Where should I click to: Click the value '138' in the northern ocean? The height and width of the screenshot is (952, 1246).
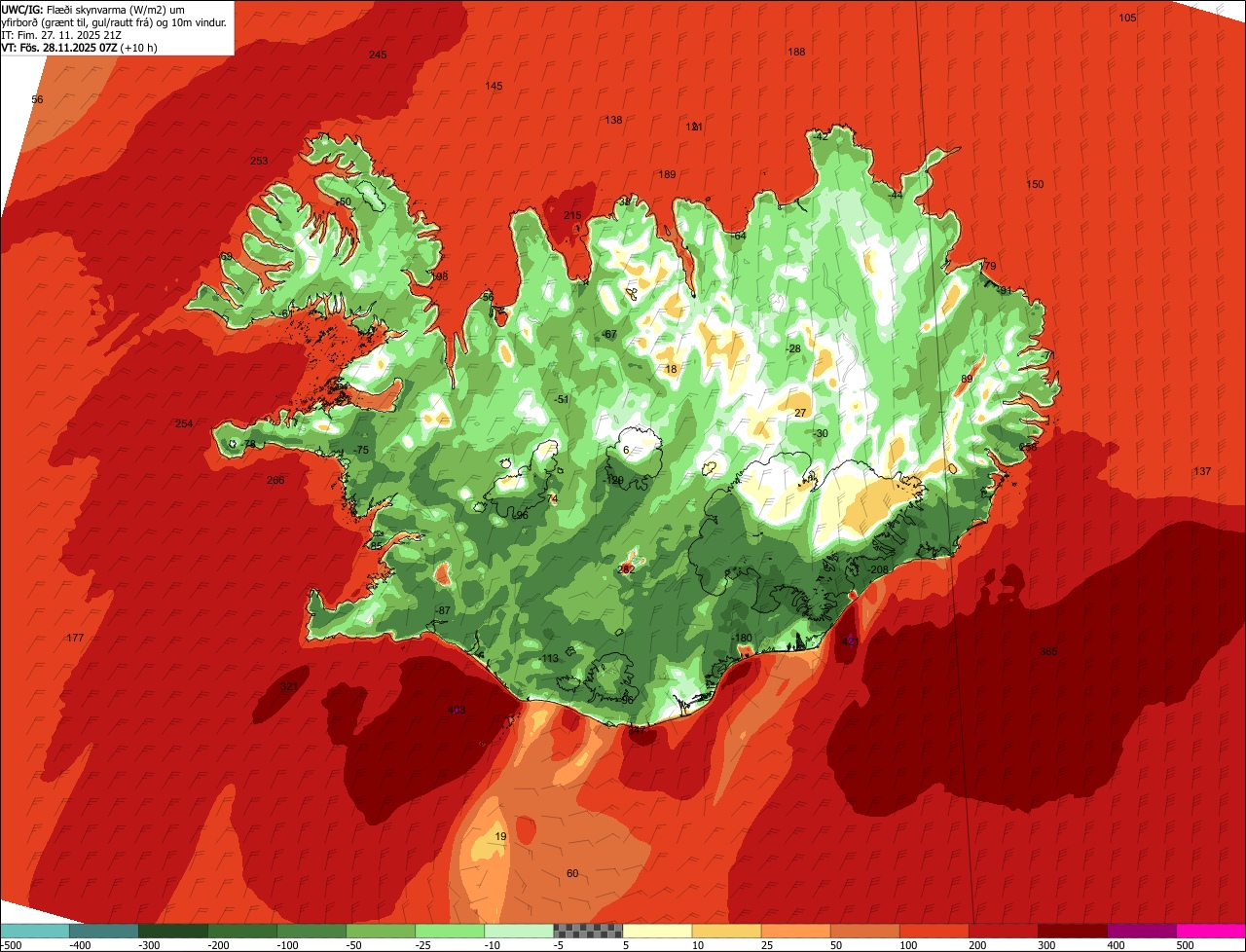(613, 120)
